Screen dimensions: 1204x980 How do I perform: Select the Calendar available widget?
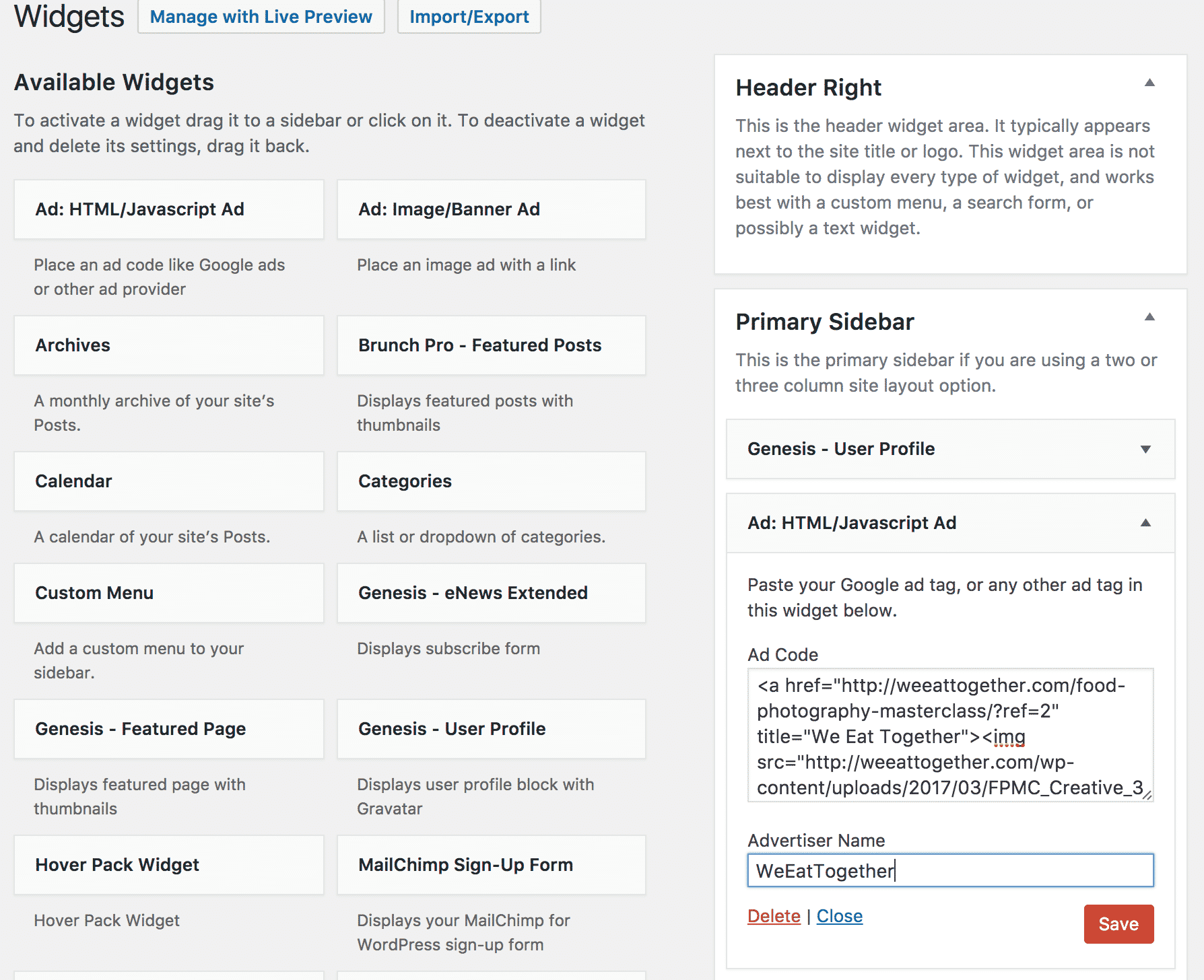[x=169, y=481]
